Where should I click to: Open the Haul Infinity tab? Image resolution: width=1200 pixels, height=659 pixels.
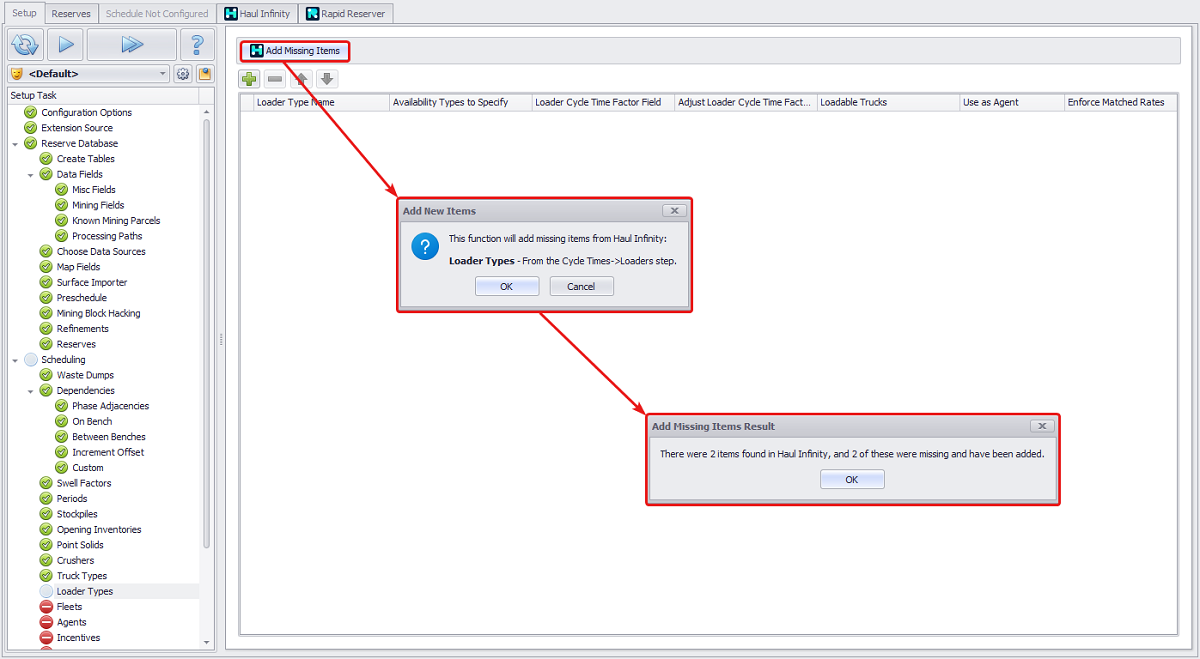coord(257,14)
